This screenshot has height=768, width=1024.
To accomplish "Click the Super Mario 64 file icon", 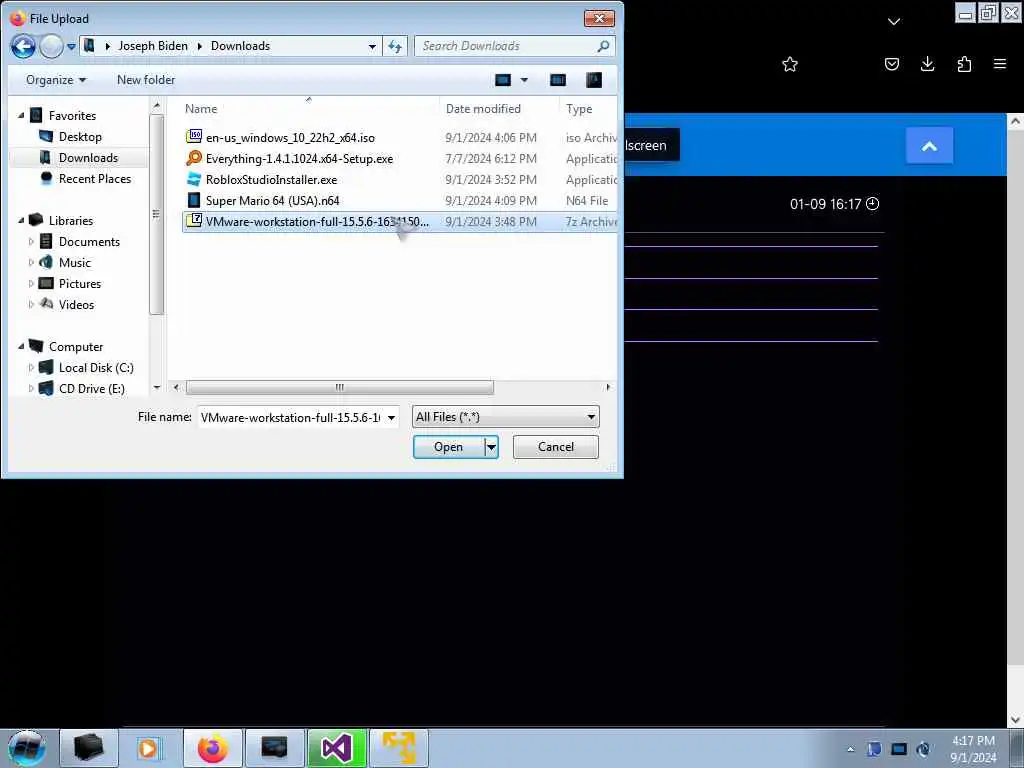I will (x=194, y=200).
